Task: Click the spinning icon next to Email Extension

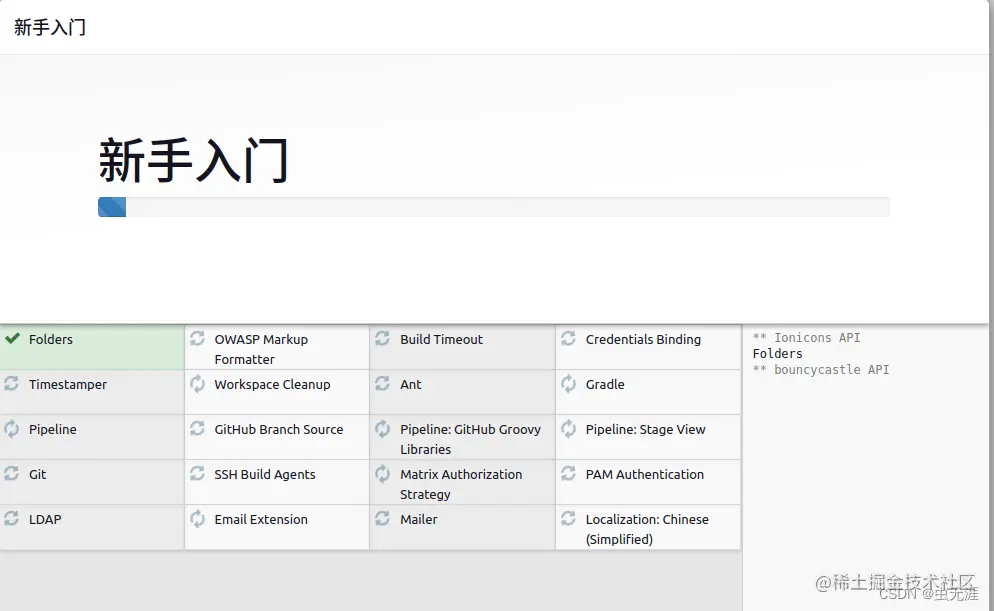Action: tap(197, 518)
